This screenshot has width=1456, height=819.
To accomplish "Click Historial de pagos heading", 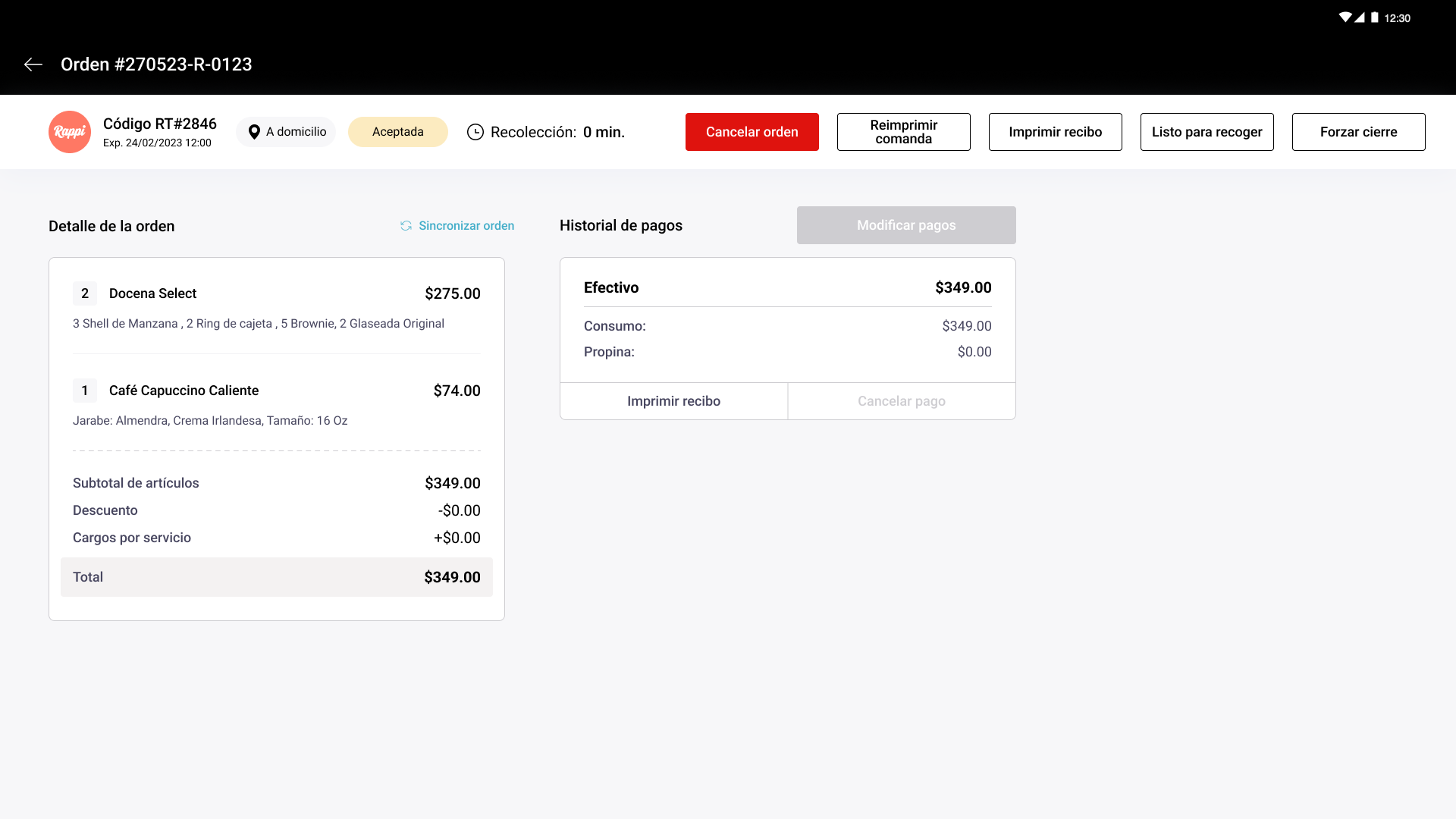I will coord(621,225).
